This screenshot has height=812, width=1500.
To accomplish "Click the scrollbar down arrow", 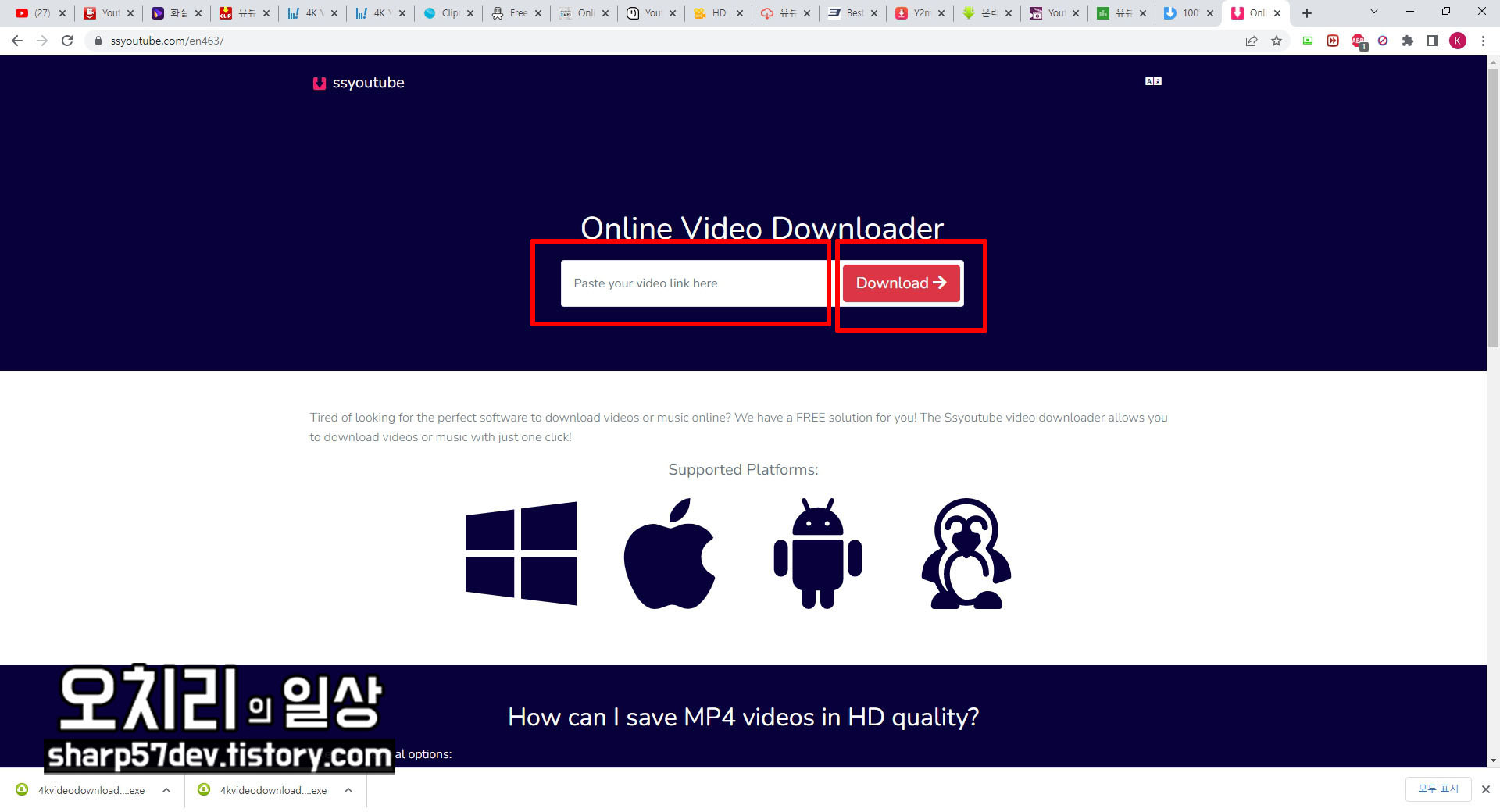I will point(1493,760).
